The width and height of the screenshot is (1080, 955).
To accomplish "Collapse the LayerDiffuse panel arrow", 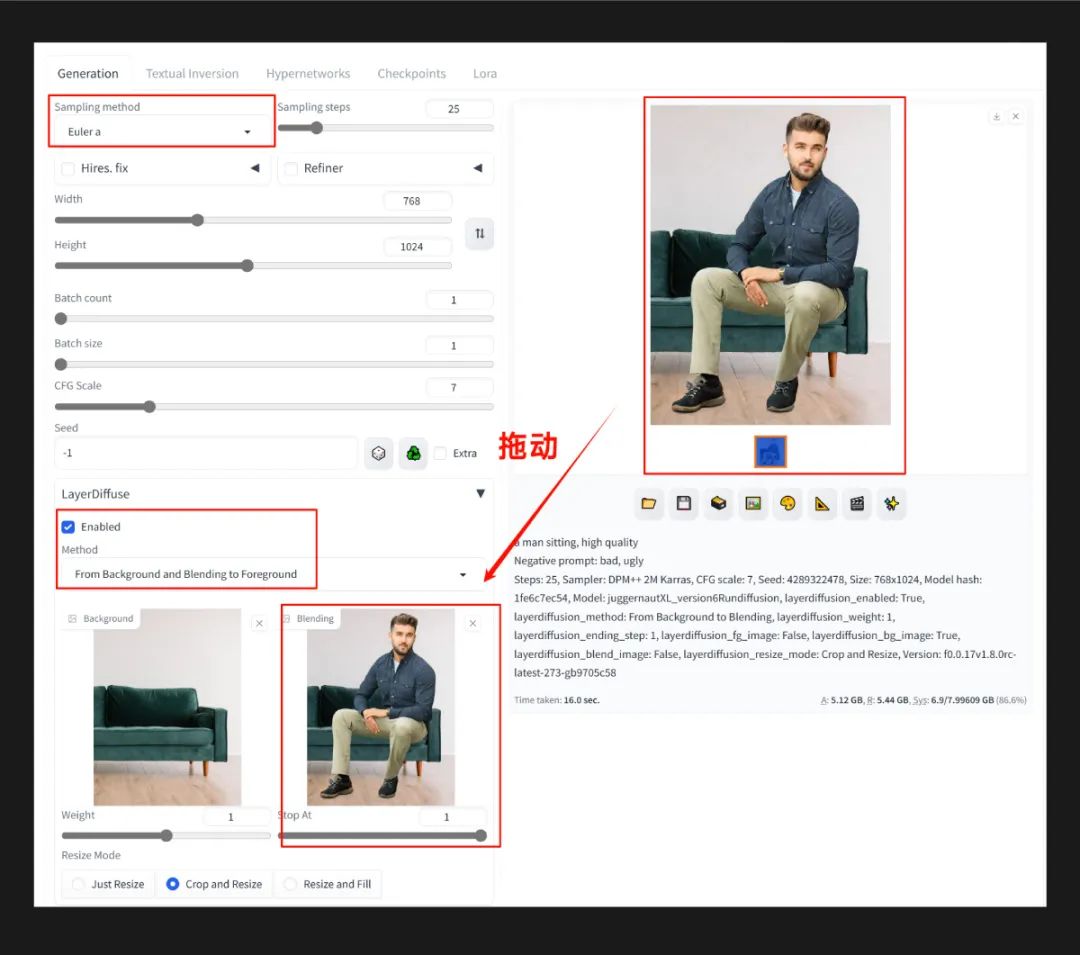I will coord(481,494).
